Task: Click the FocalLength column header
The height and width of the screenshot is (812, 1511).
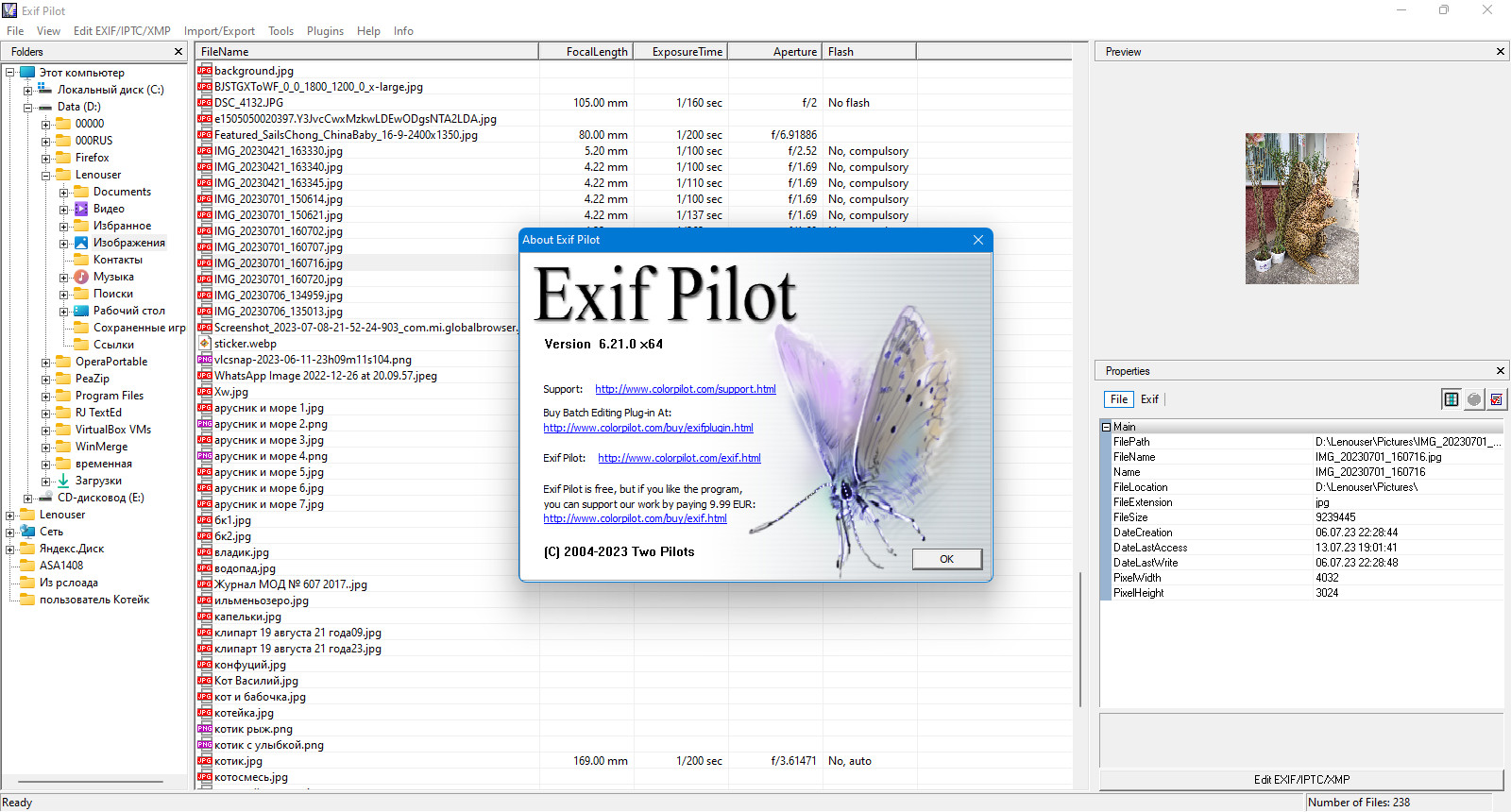Action: click(x=586, y=52)
